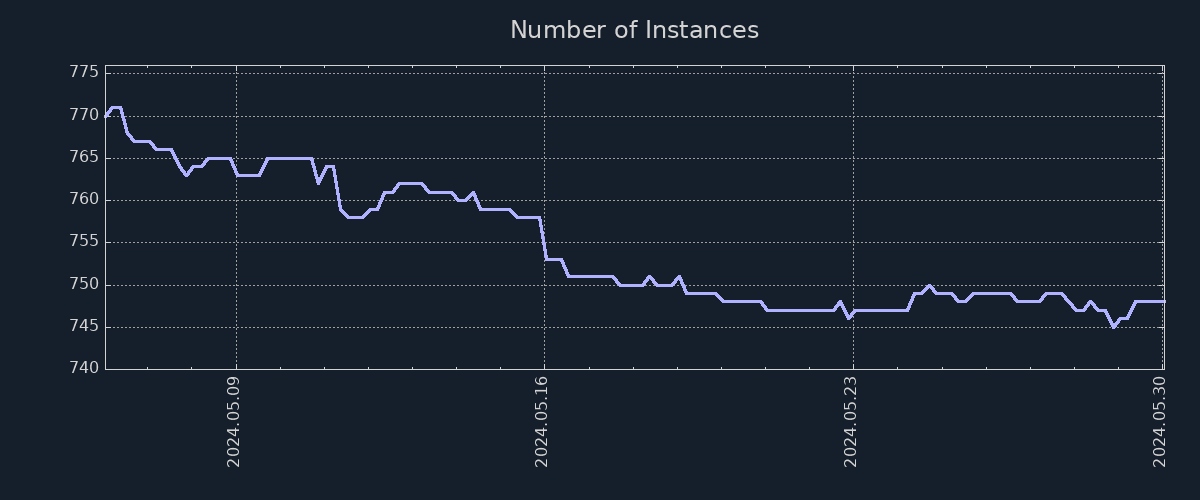Select the 765 y-axis tick label
Screen dimensions: 1200x500
tap(84, 157)
